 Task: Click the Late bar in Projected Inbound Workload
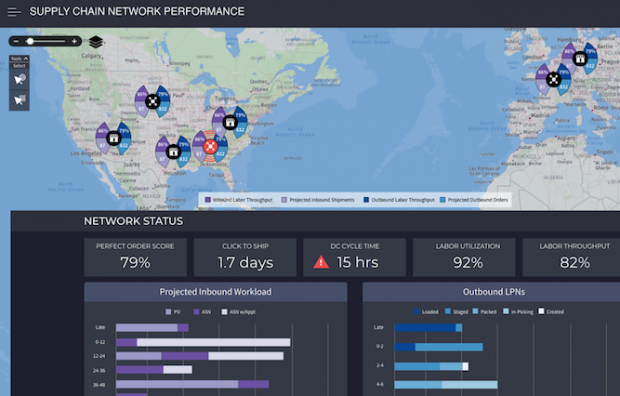tap(152, 328)
